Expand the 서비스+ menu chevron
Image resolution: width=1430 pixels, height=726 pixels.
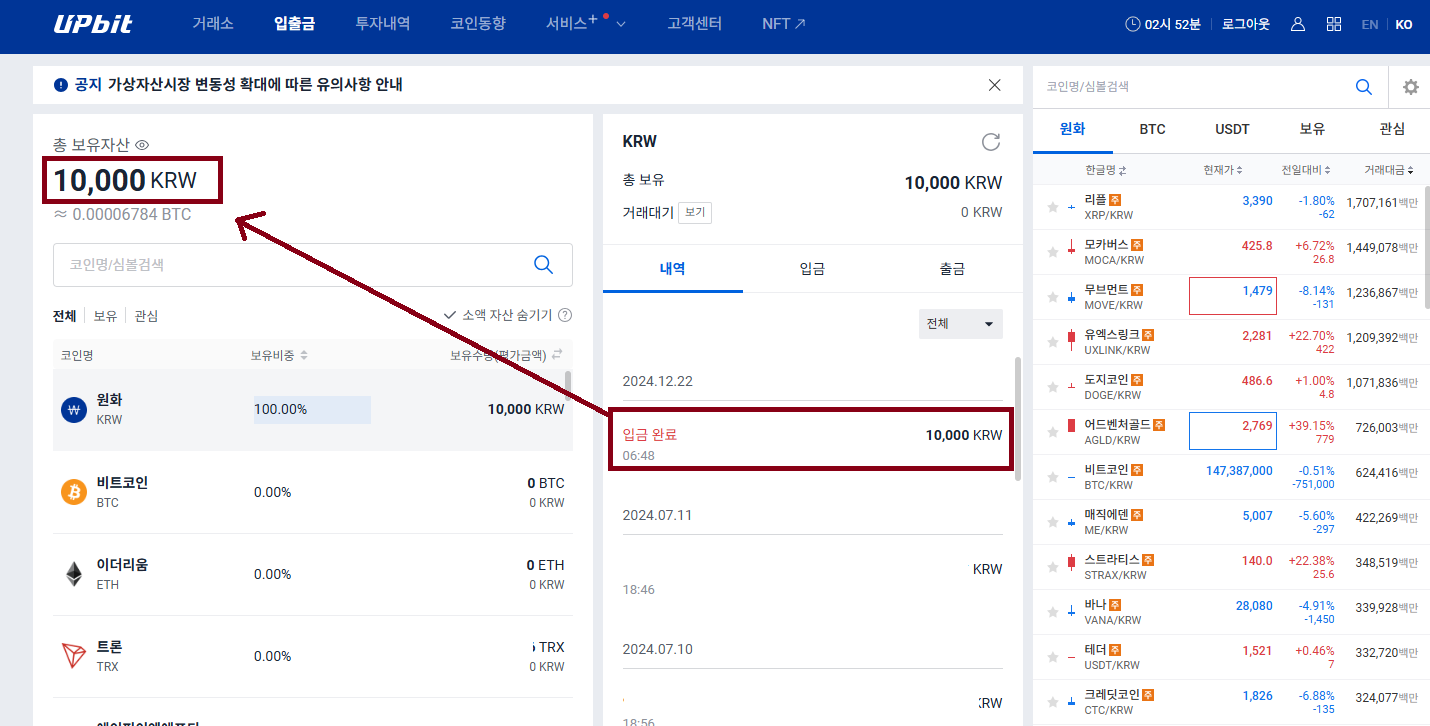[x=621, y=25]
